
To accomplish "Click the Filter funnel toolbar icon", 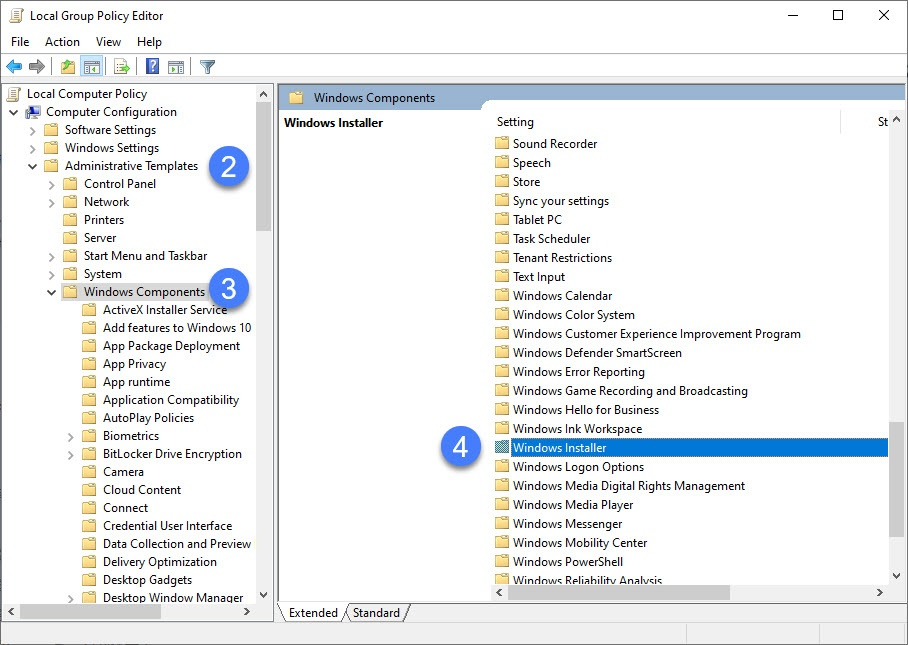I will point(207,67).
